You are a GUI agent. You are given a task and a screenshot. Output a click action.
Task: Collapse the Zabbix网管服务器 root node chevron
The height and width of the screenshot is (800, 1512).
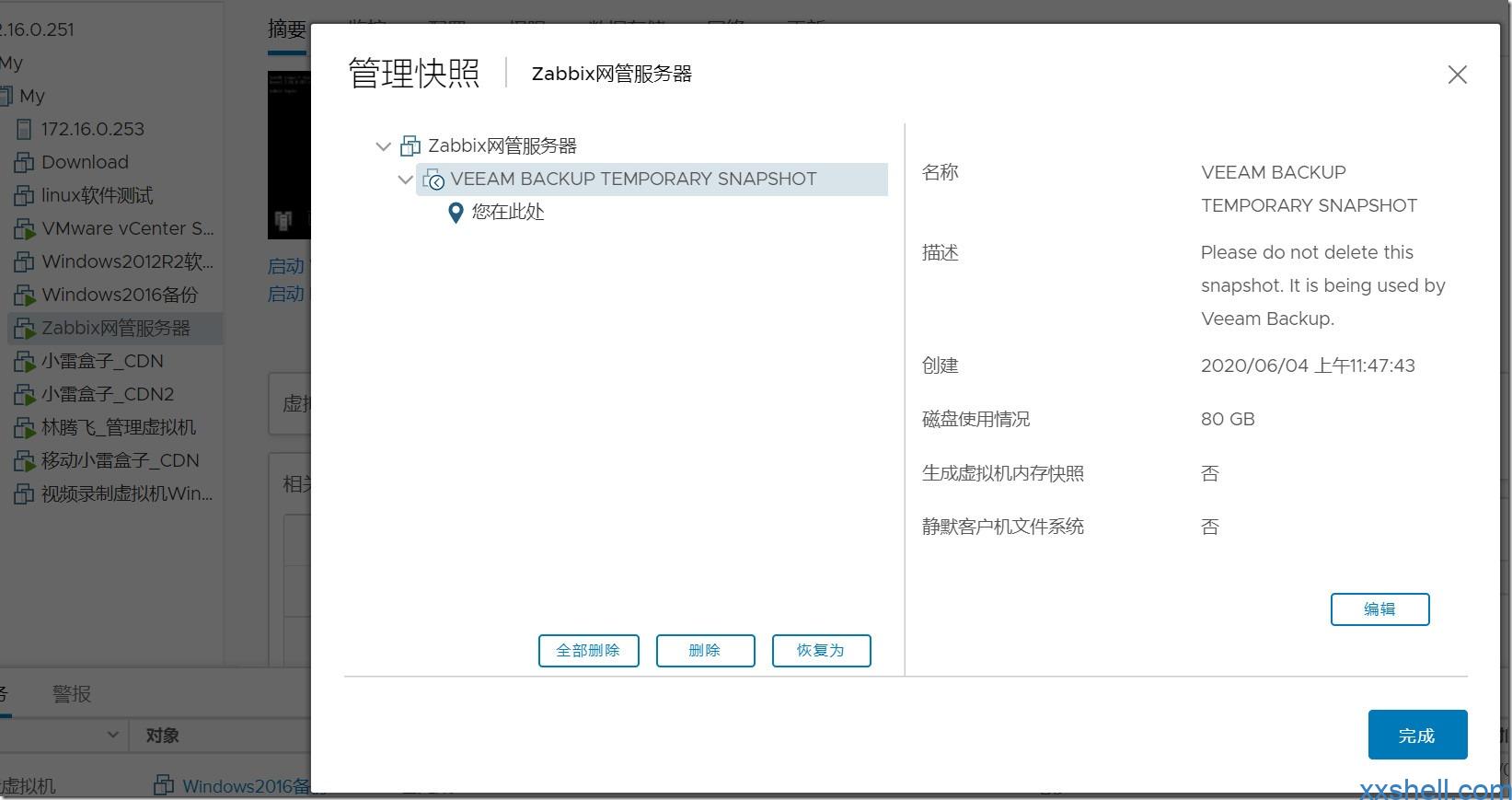click(x=384, y=146)
